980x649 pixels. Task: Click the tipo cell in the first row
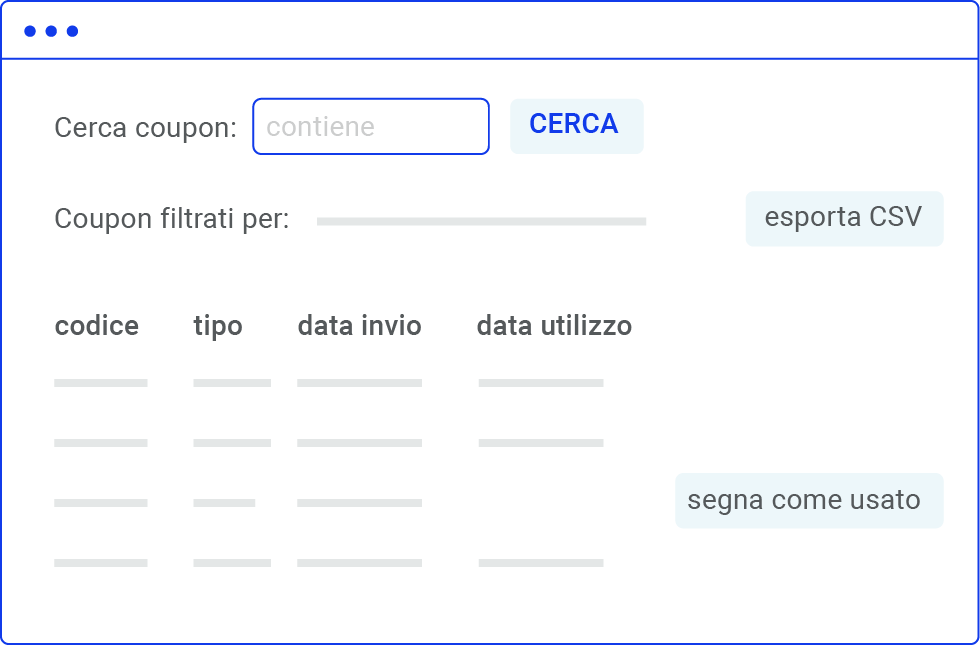point(232,383)
